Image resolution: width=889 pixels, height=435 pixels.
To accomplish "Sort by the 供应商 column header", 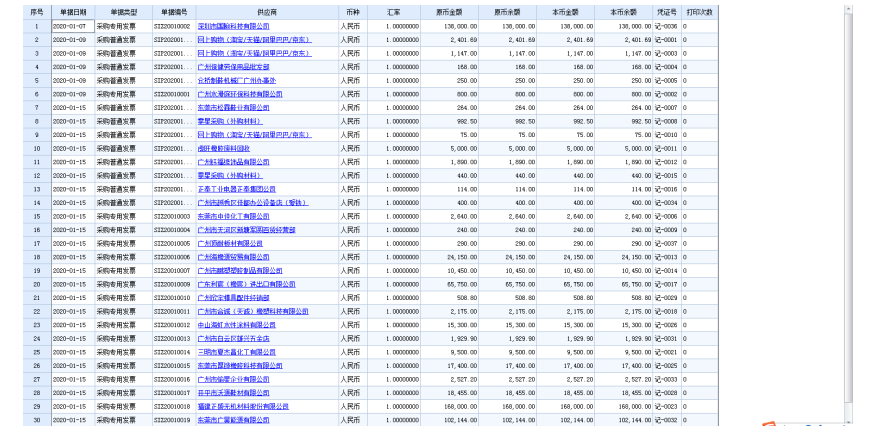I will pyautogui.click(x=268, y=12).
